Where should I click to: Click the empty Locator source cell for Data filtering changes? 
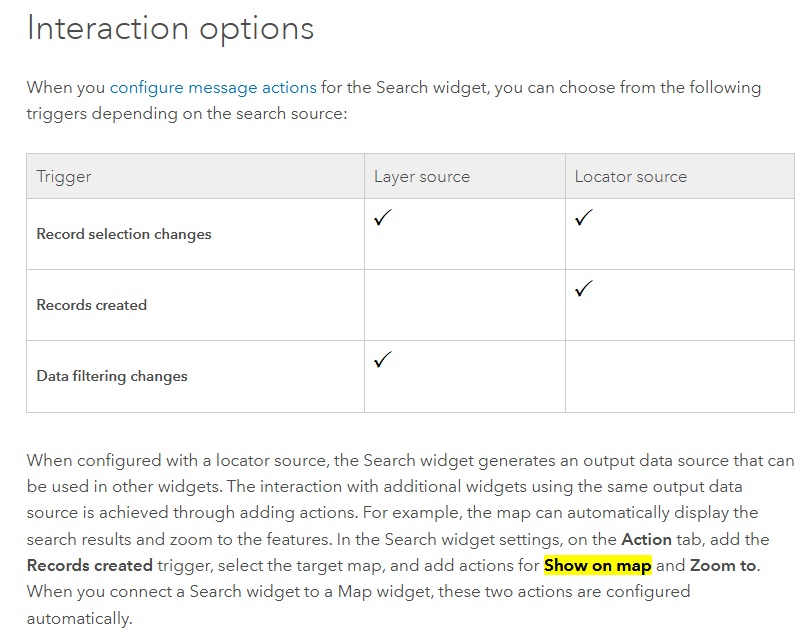click(679, 376)
